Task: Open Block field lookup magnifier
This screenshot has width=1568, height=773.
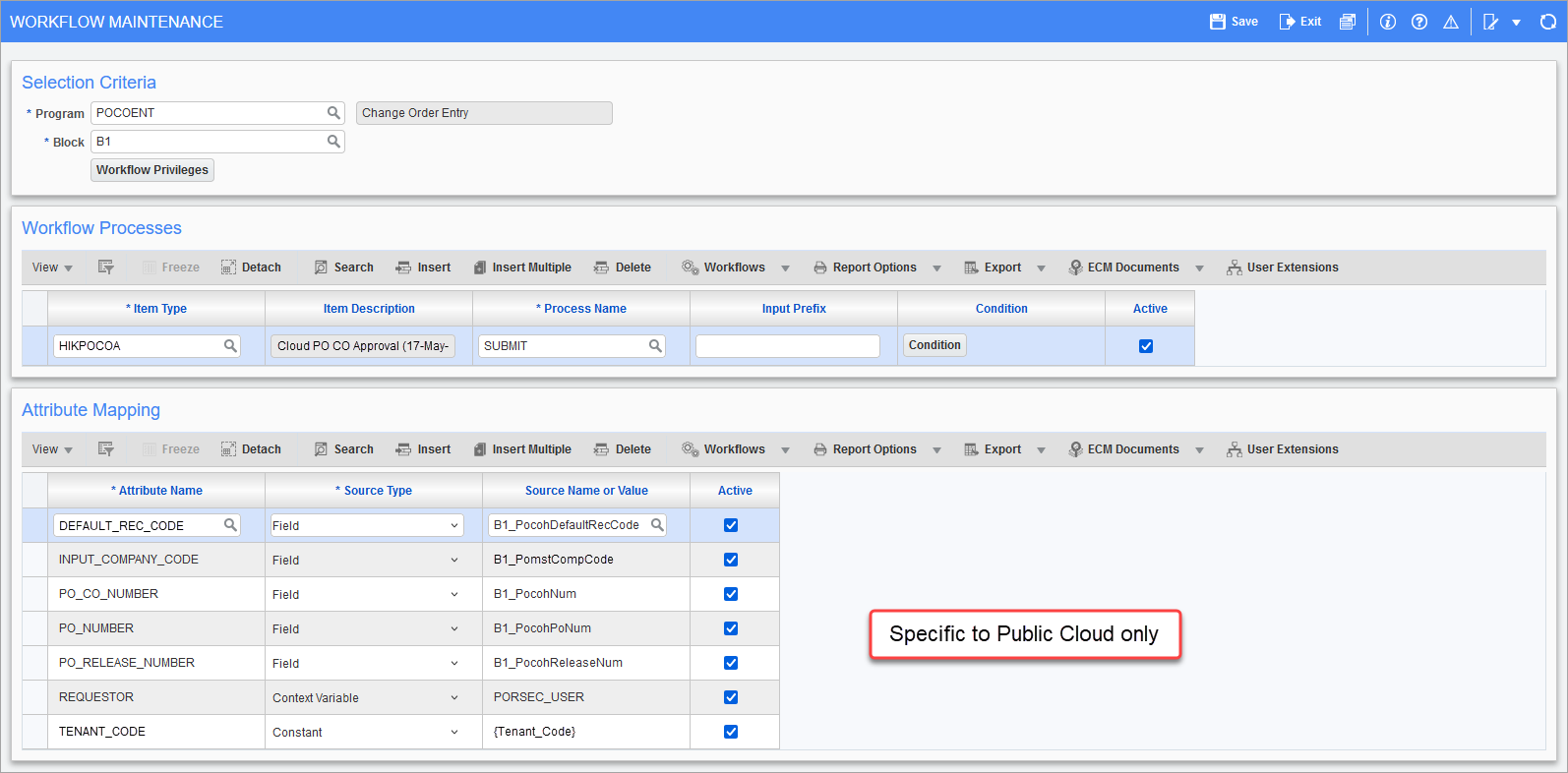Action: coord(333,142)
